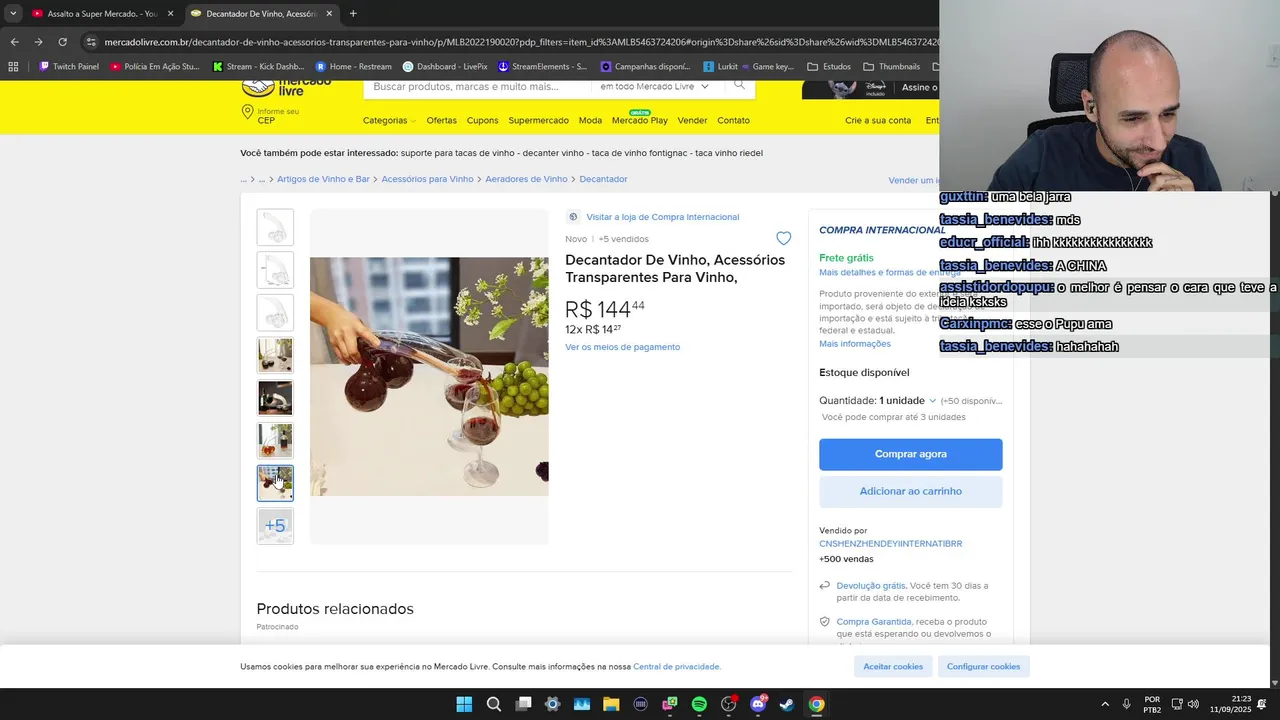Click the search magnifier icon on Mercado Livre
This screenshot has width=1280, height=720.
(739, 86)
